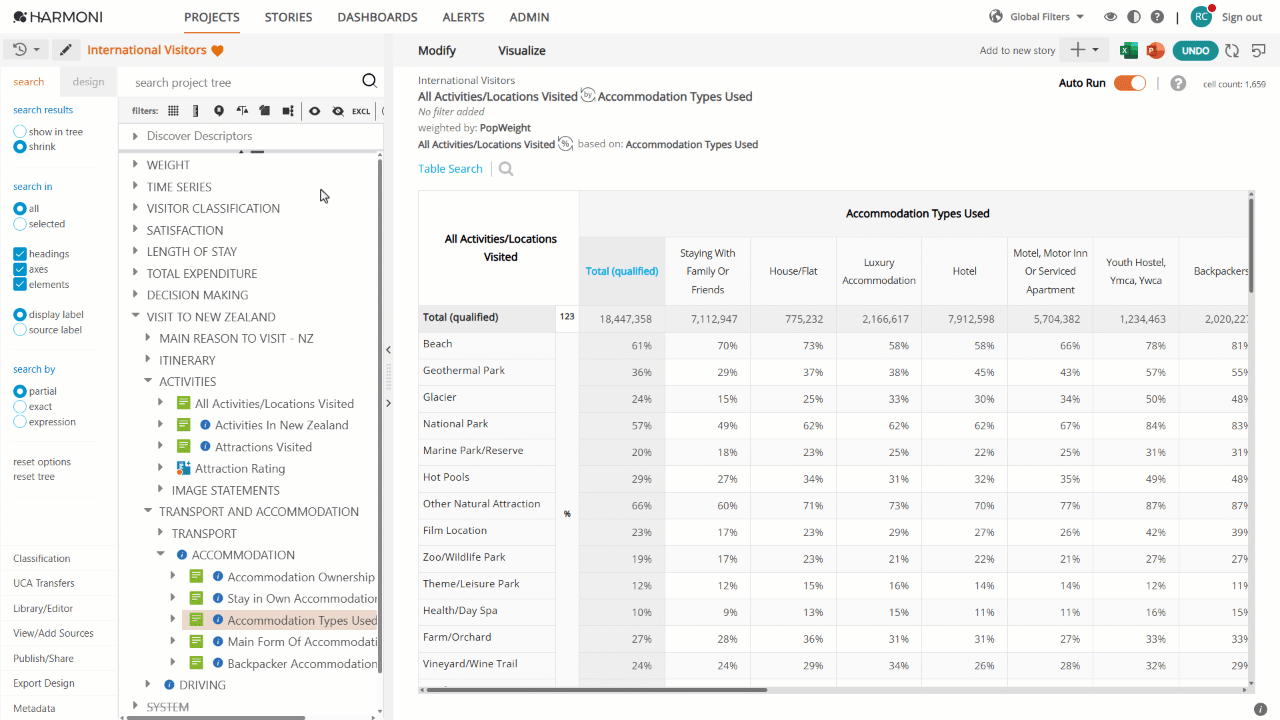The width and height of the screenshot is (1280, 720).
Task: Select the weight scale filter icon
Action: click(242, 111)
